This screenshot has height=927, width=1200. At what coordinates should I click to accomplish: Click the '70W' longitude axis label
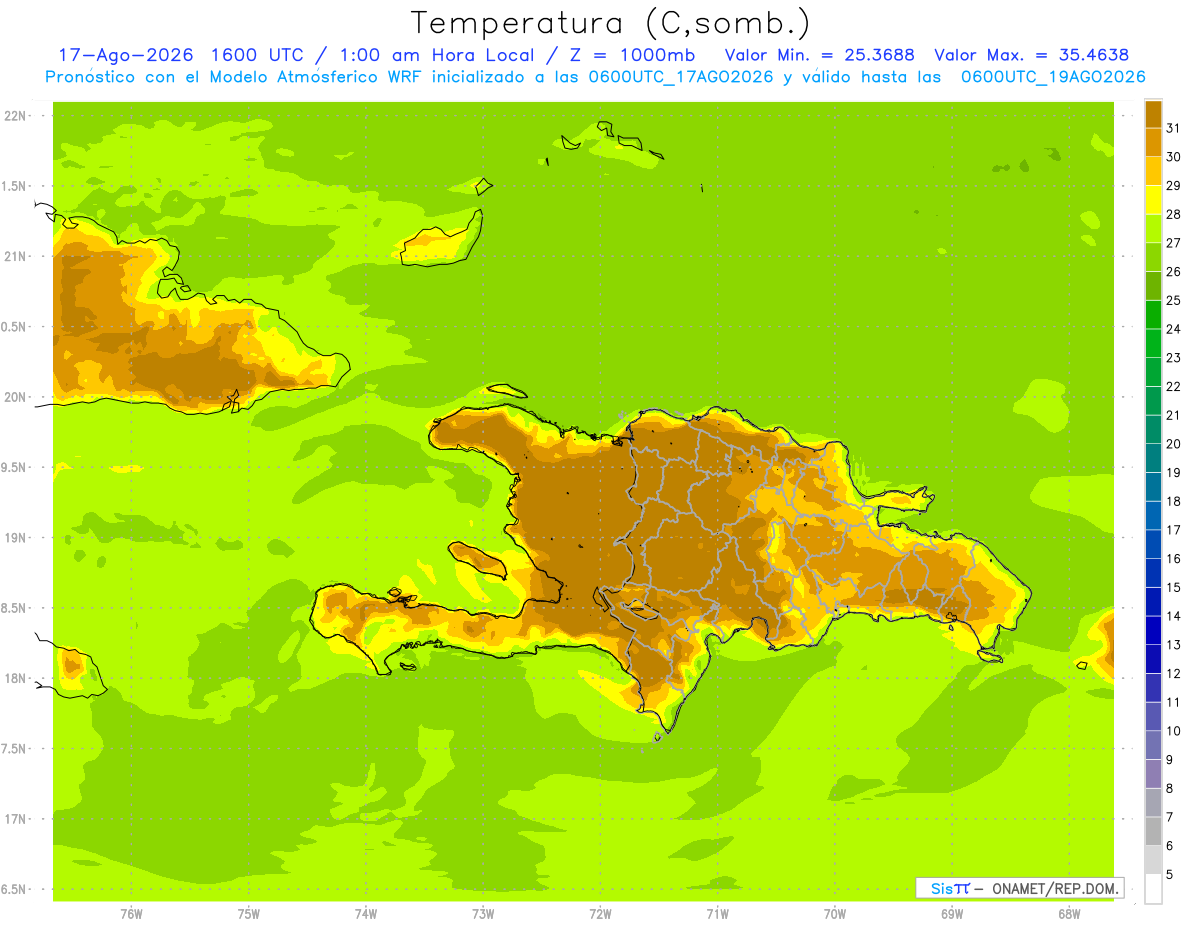coord(835,914)
